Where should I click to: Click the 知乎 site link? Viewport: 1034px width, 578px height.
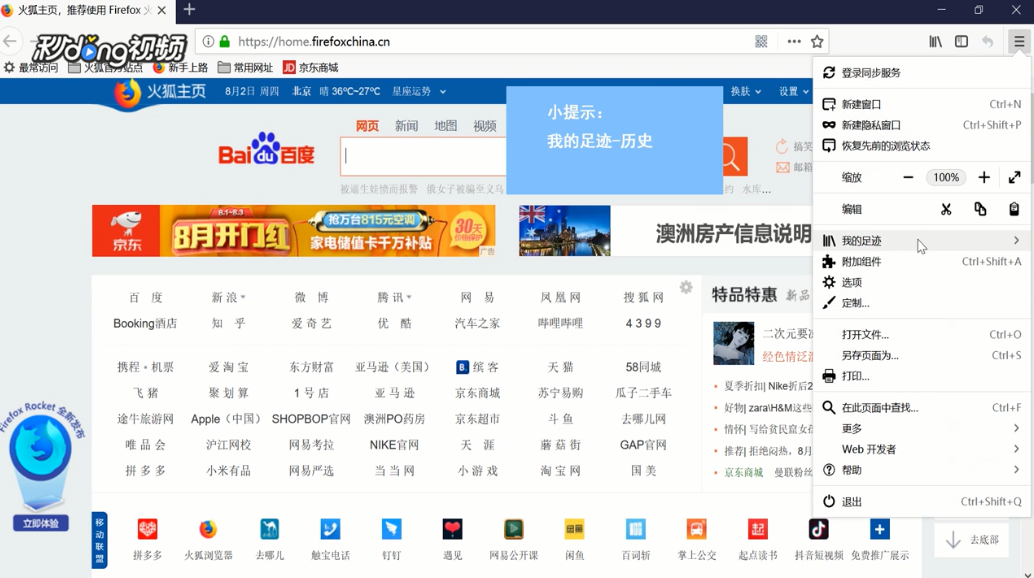228,324
